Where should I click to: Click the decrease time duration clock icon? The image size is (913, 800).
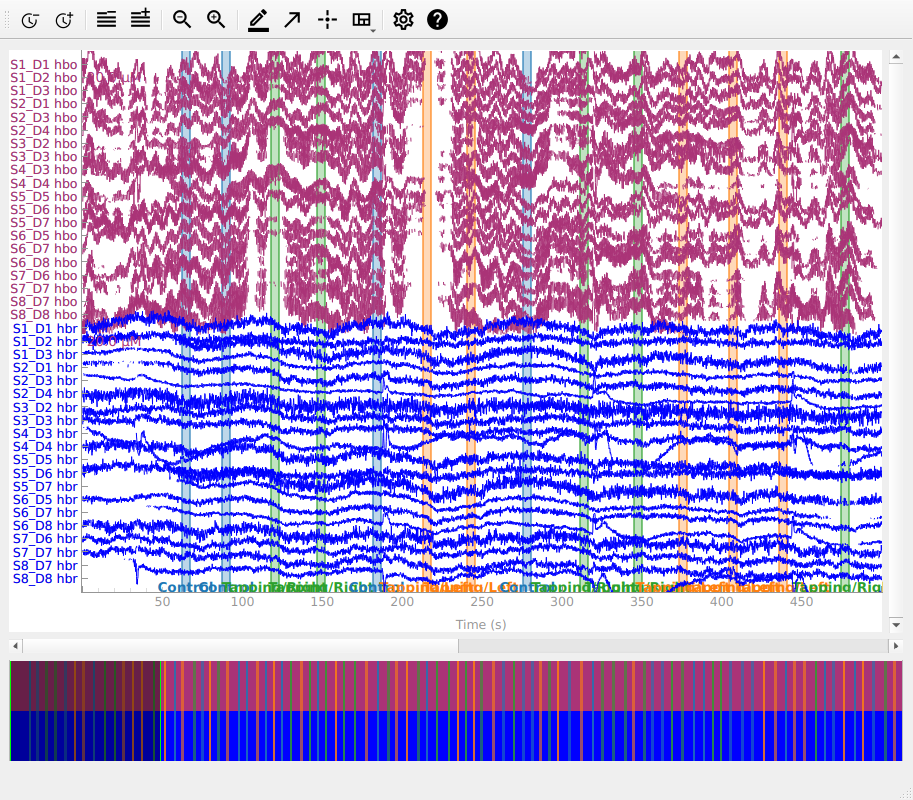pyautogui.click(x=30, y=19)
